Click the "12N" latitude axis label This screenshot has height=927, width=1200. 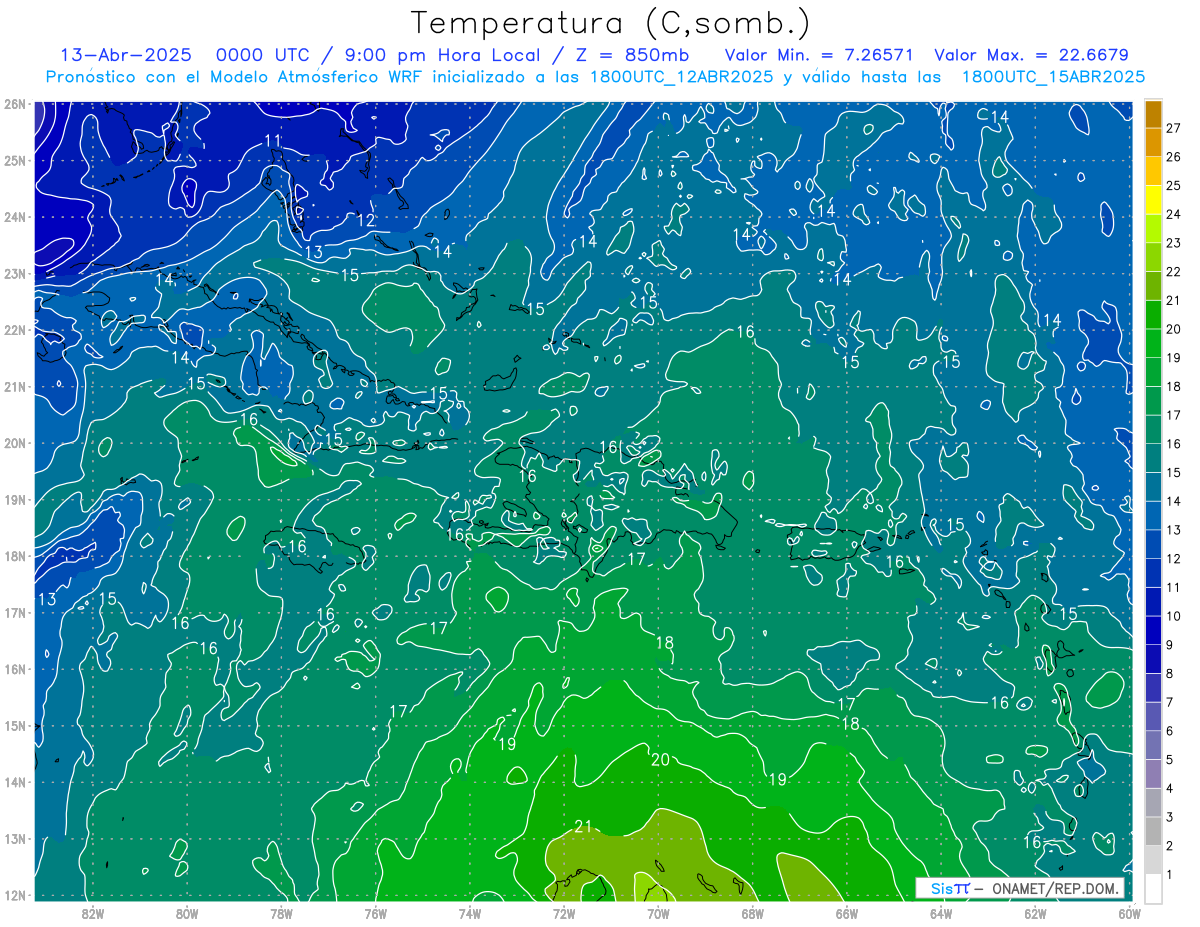click(x=15, y=896)
